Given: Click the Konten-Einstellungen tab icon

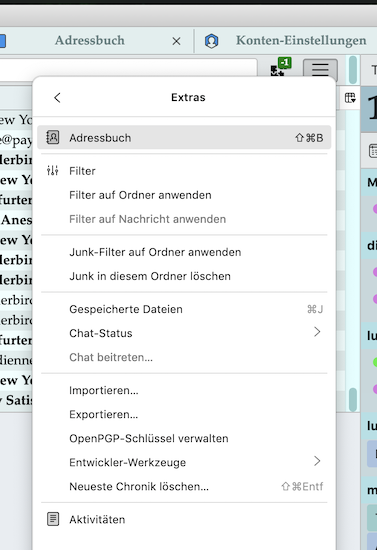Looking at the screenshot, I should click(211, 41).
